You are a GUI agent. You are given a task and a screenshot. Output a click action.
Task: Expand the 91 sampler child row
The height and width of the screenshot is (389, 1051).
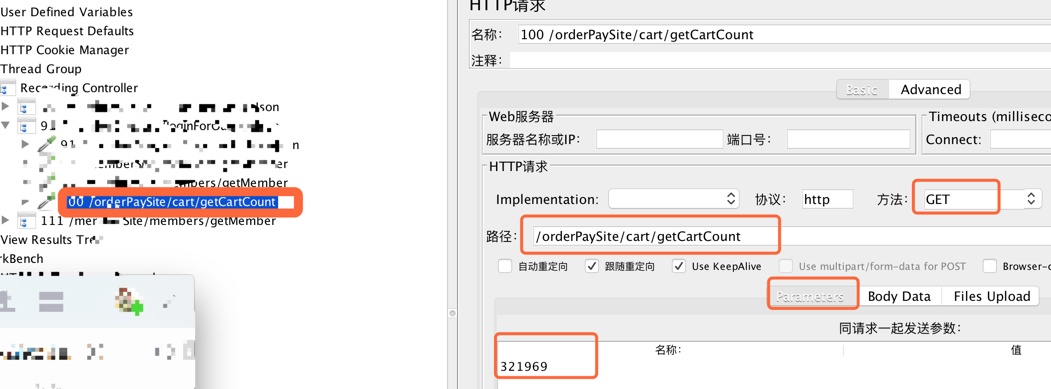pos(25,144)
